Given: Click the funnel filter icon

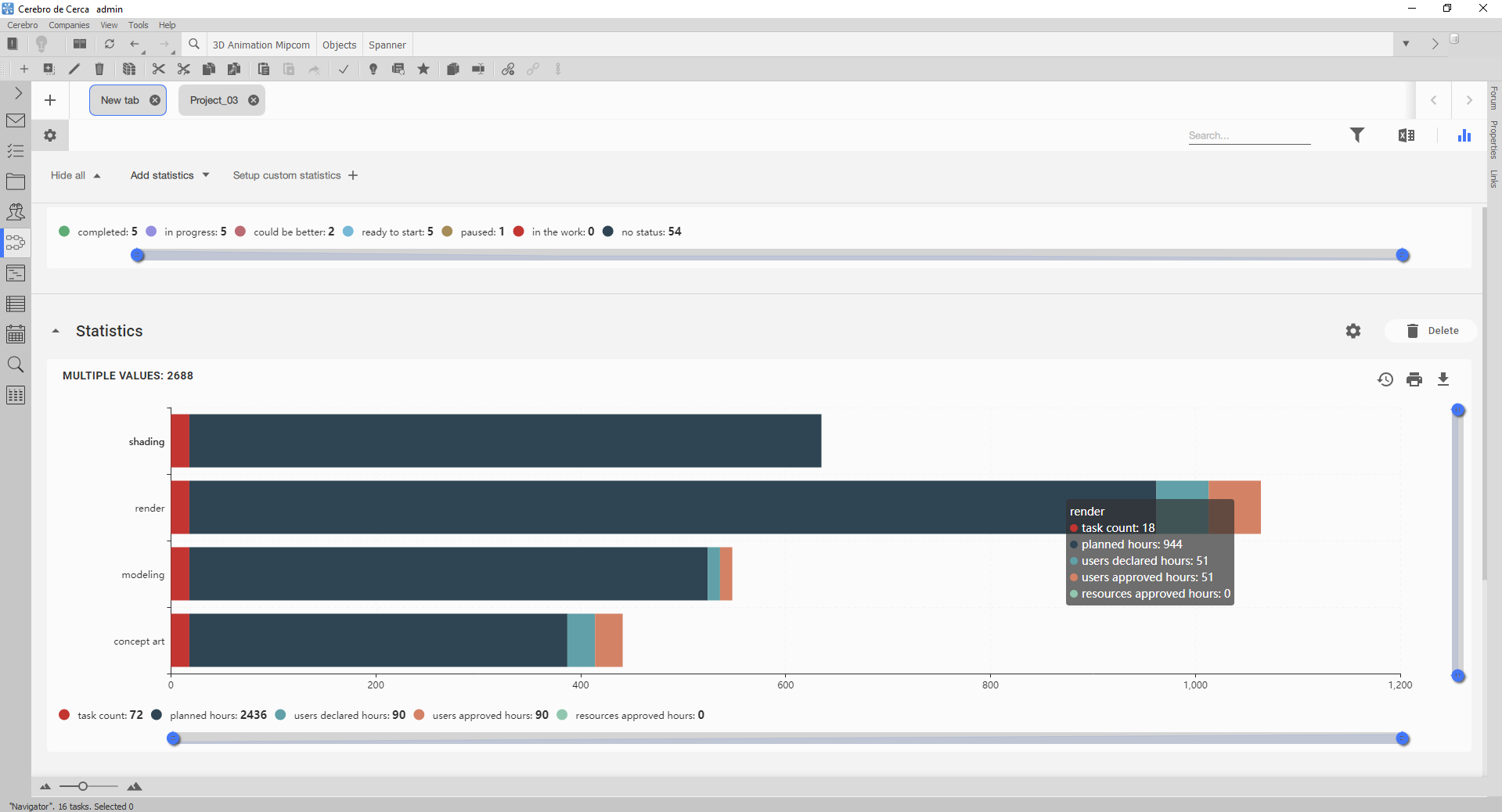Looking at the screenshot, I should point(1357,135).
